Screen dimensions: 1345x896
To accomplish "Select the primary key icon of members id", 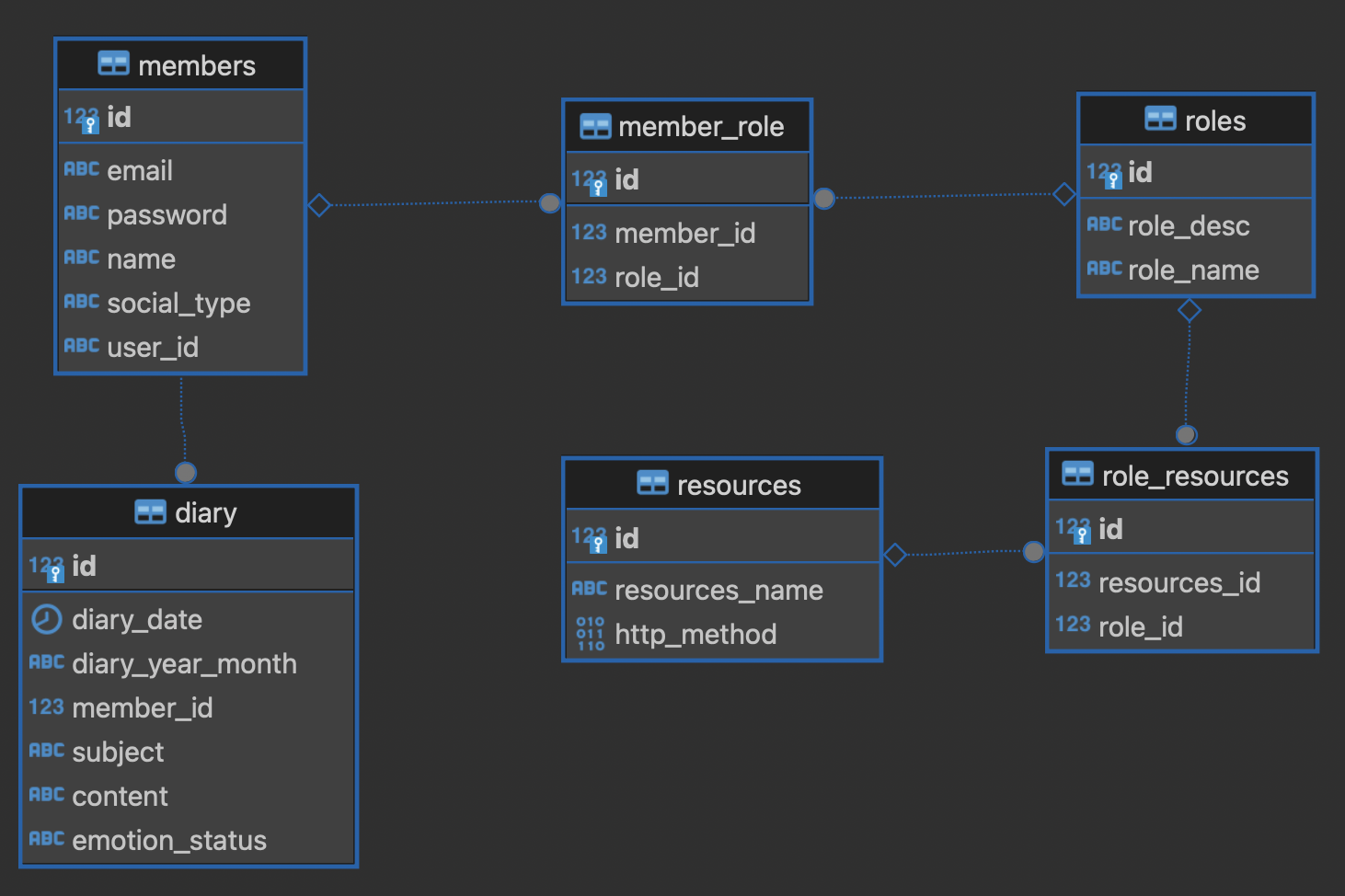I will coord(81,119).
